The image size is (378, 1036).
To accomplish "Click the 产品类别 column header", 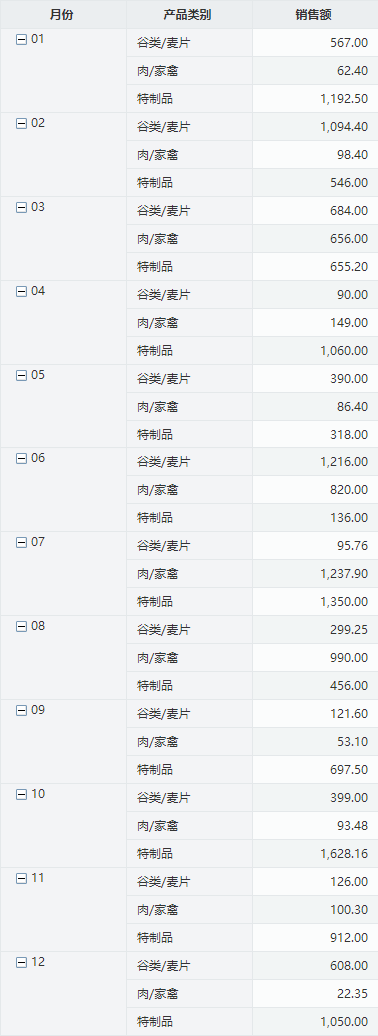I will (189, 15).
